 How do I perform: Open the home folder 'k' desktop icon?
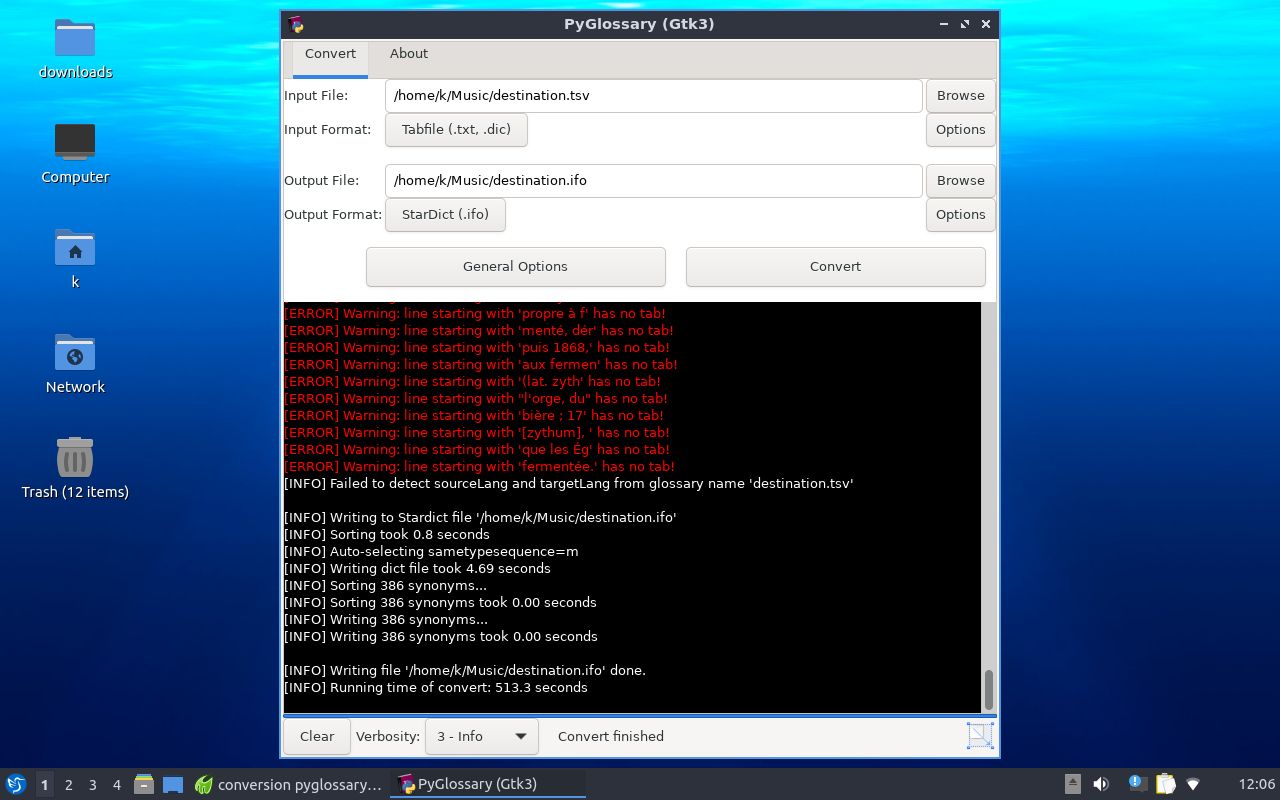tap(75, 247)
